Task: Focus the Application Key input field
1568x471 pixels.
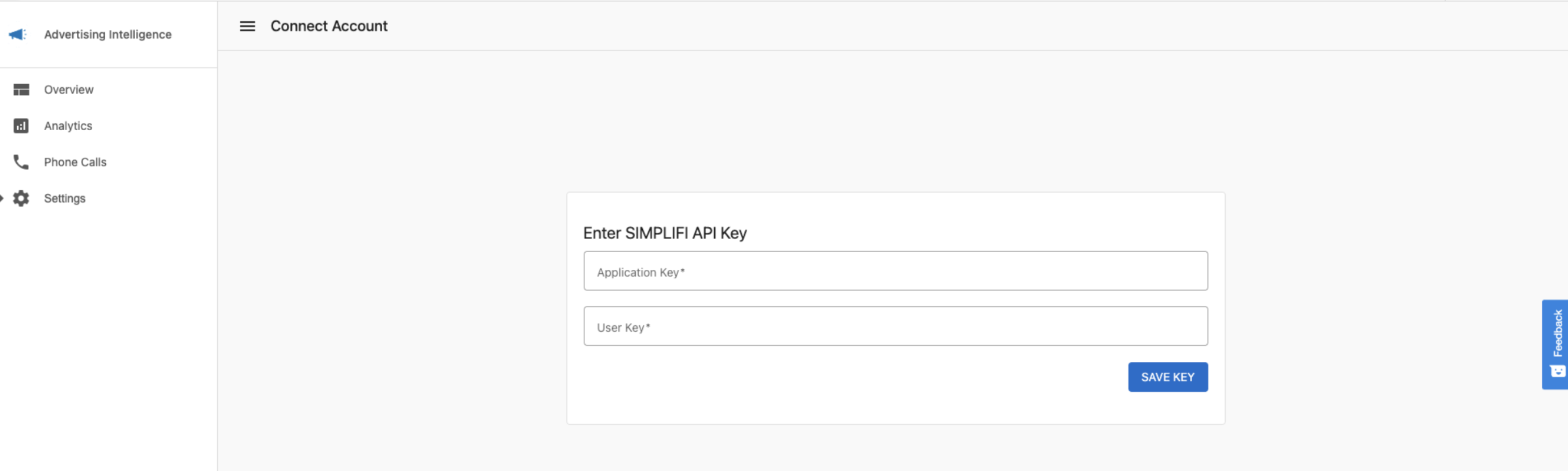Action: pos(895,271)
